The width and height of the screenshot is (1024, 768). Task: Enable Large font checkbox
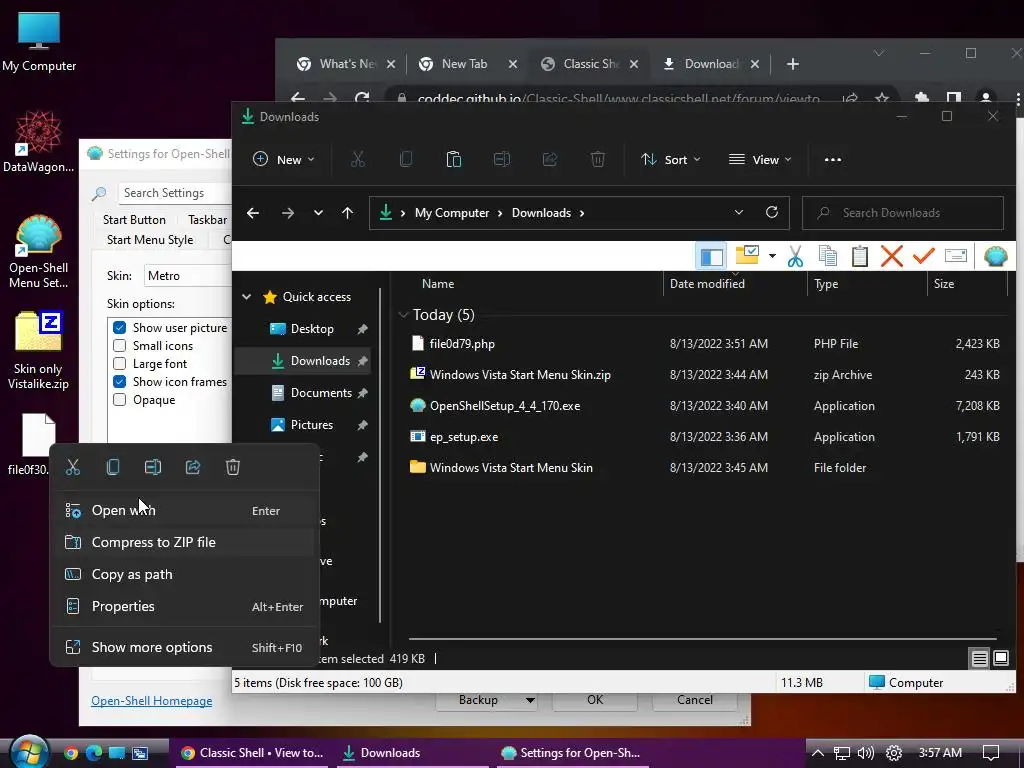(x=120, y=364)
